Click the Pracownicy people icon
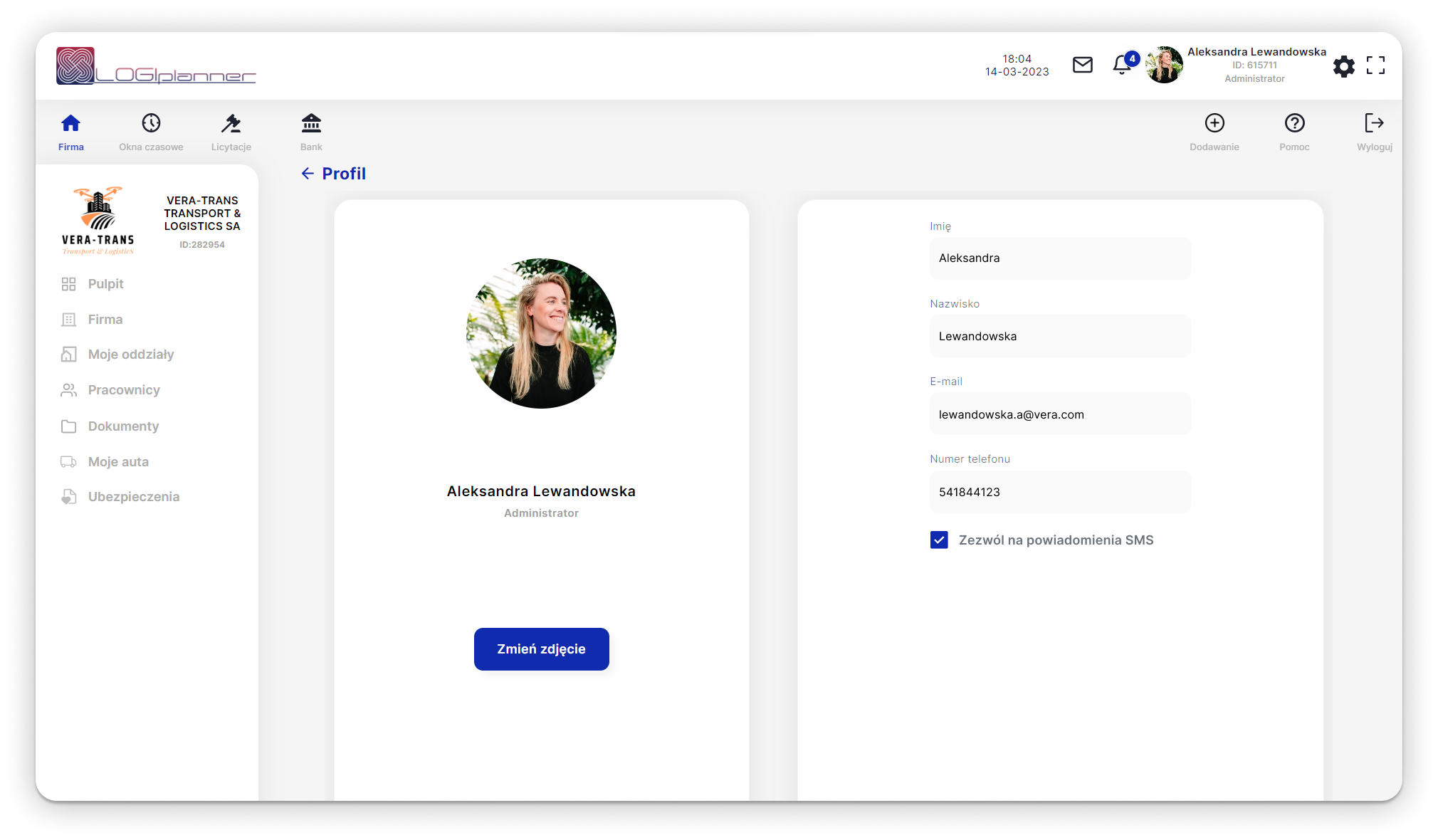 pyautogui.click(x=68, y=390)
